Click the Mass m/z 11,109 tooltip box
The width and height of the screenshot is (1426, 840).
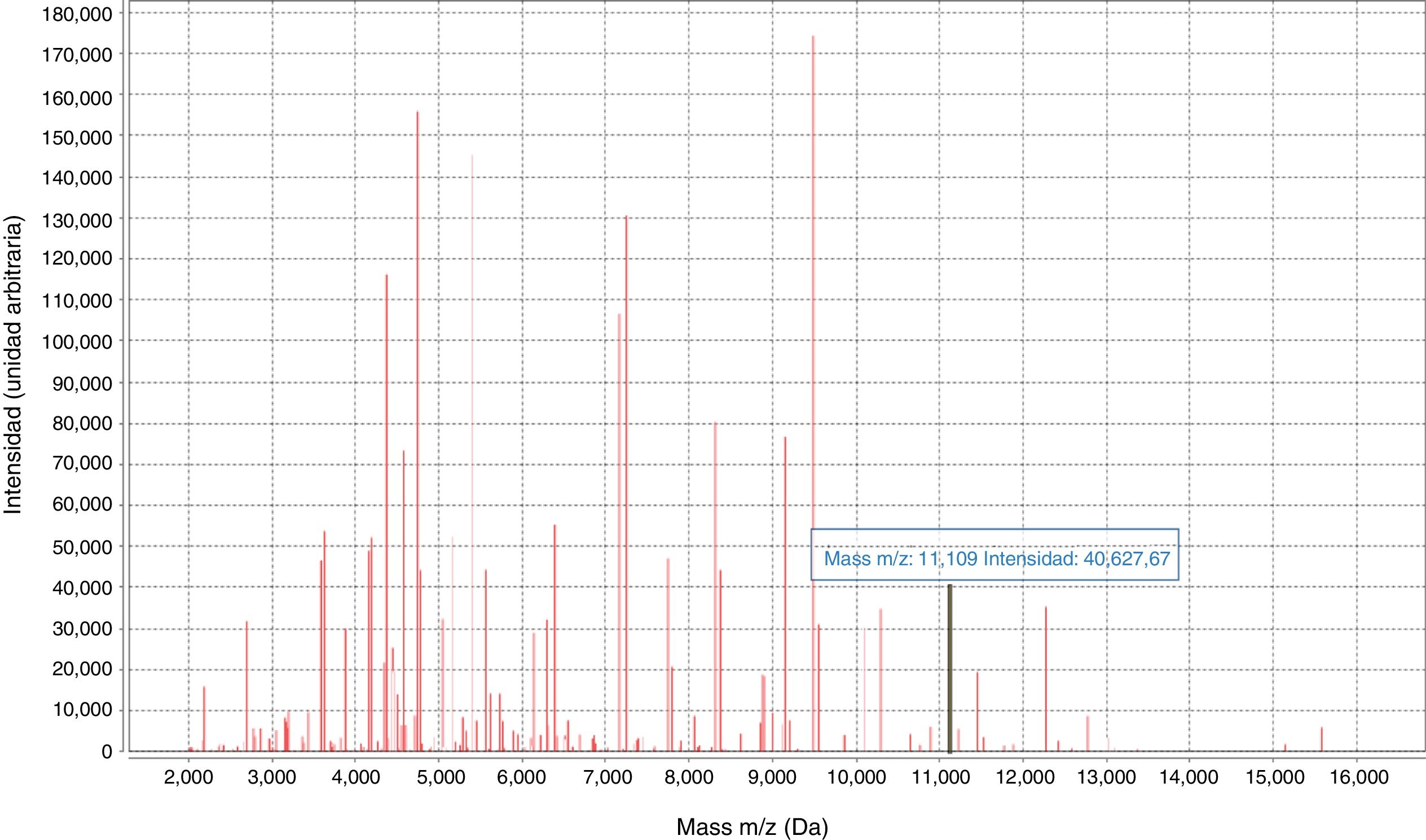[994, 555]
